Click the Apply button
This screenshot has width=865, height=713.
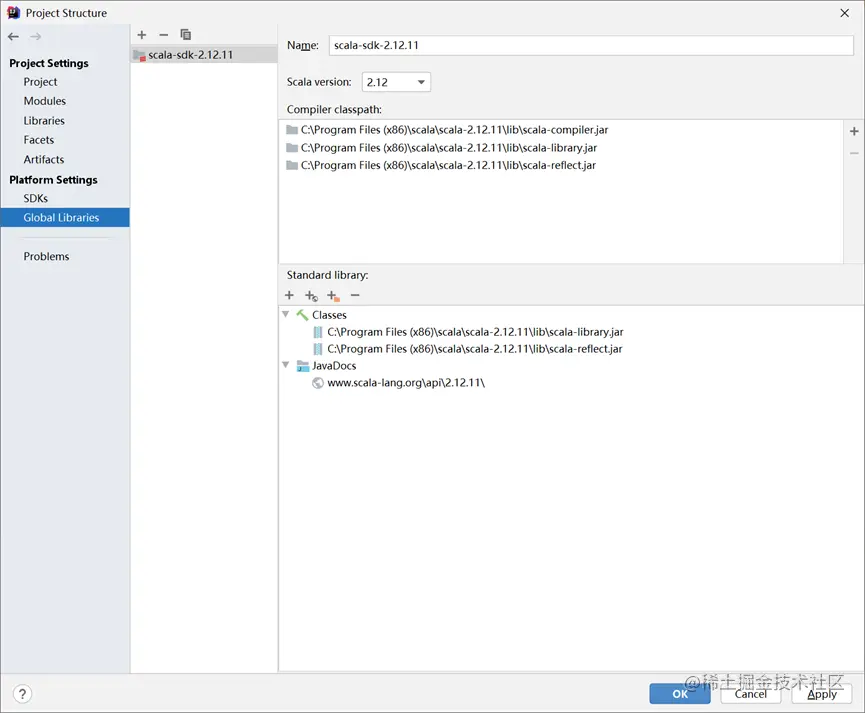822,694
